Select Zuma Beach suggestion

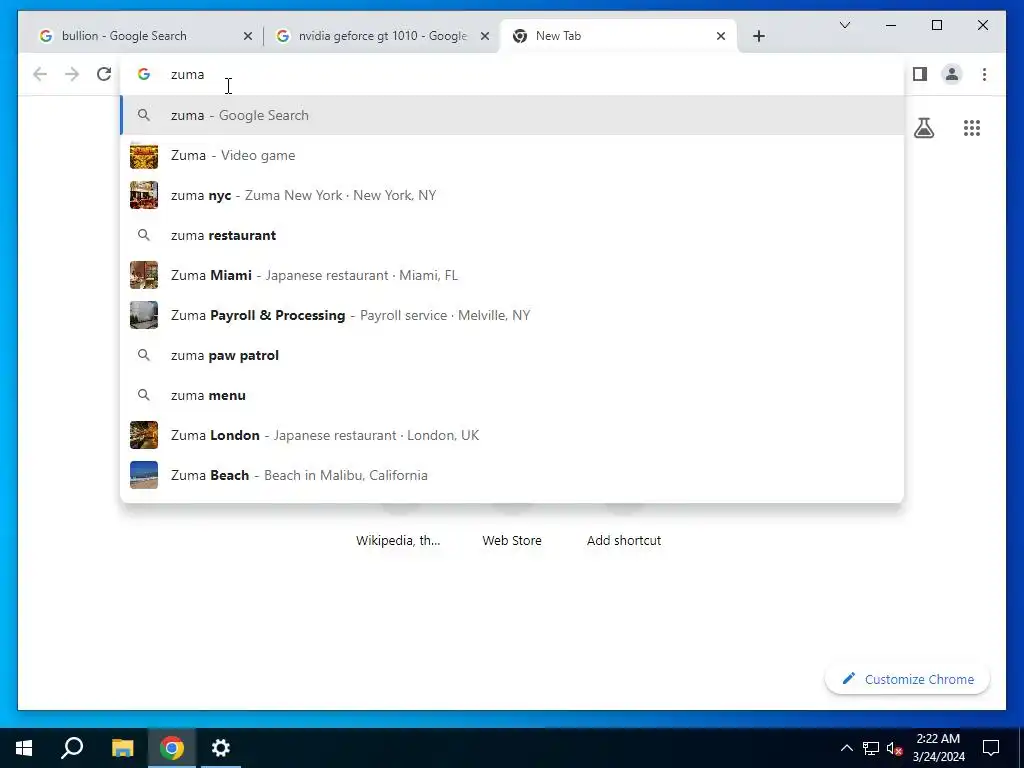click(x=513, y=475)
